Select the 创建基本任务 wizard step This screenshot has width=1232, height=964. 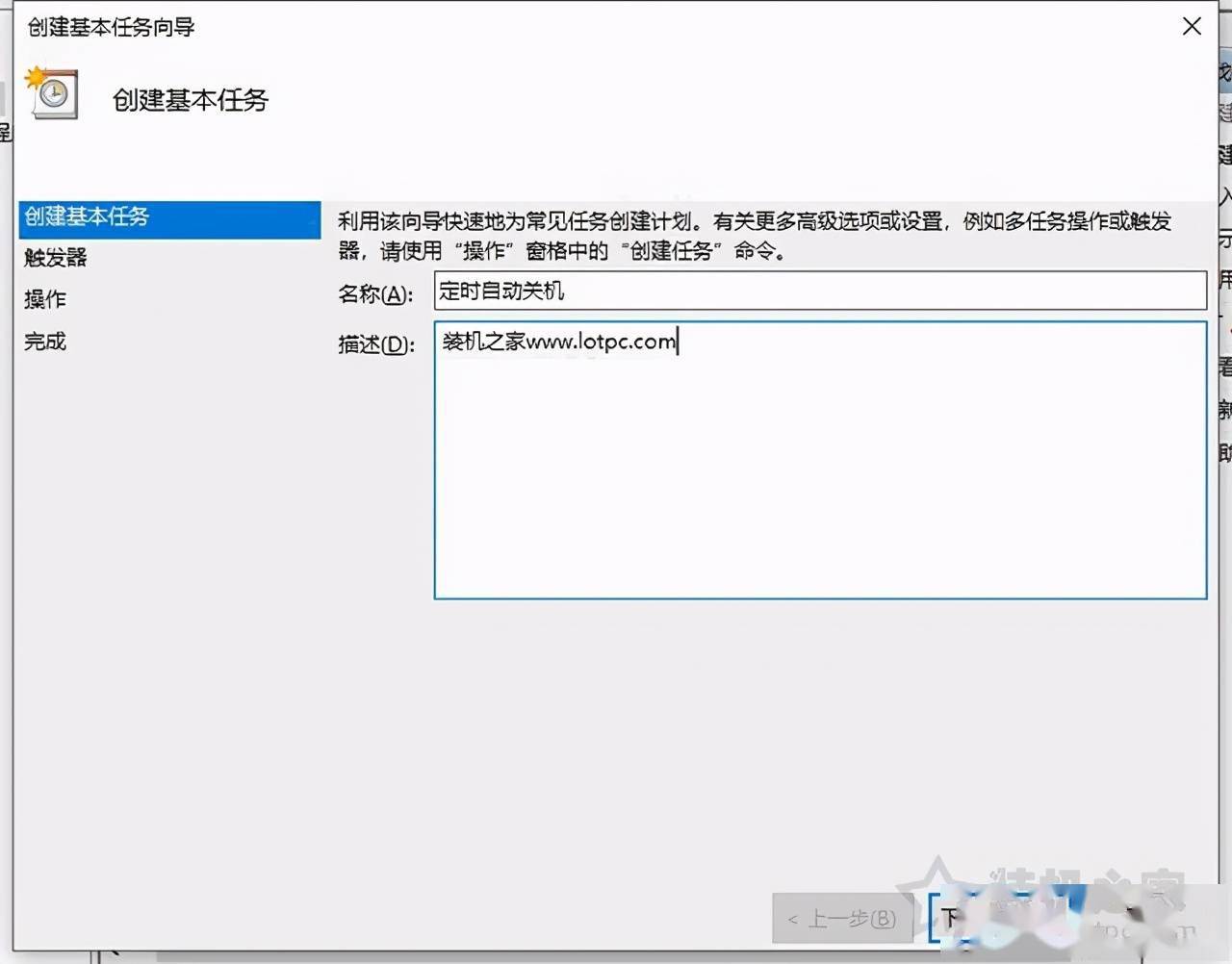[169, 218]
